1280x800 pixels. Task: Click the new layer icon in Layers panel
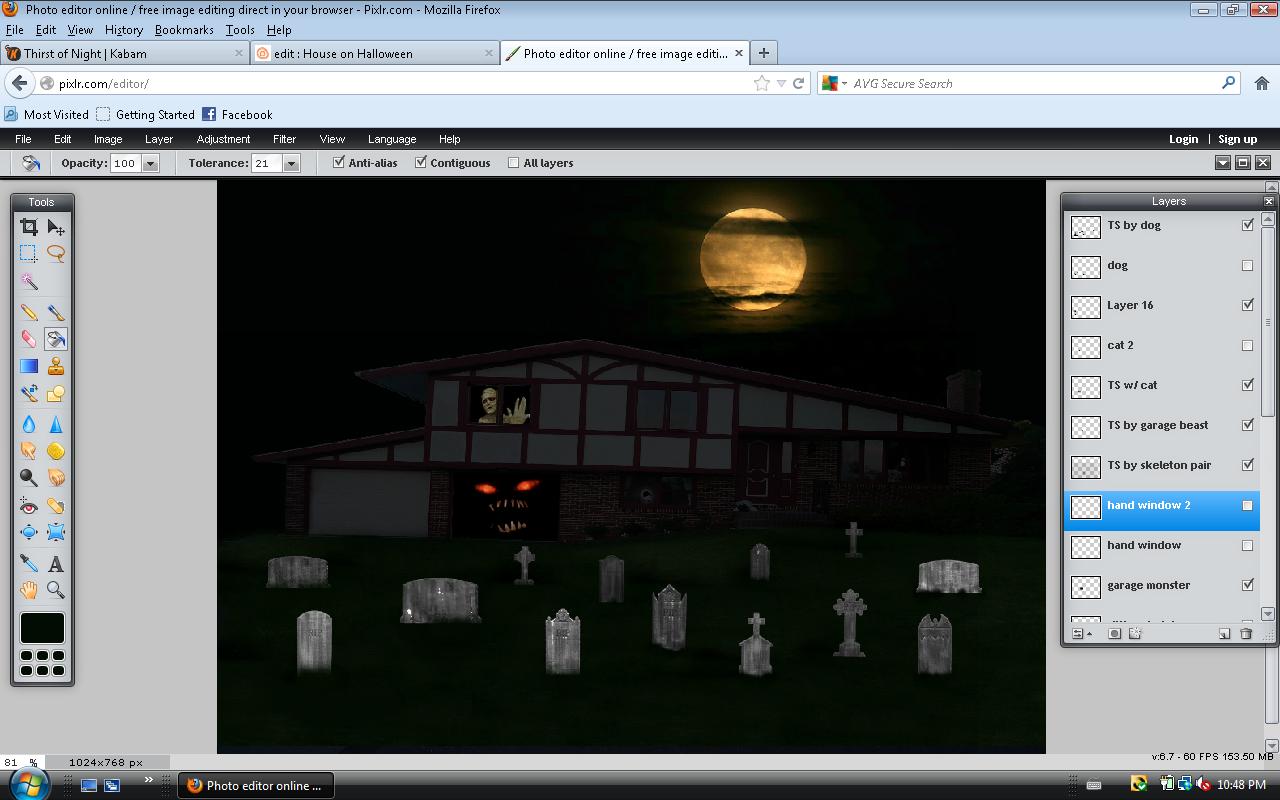pos(1224,633)
